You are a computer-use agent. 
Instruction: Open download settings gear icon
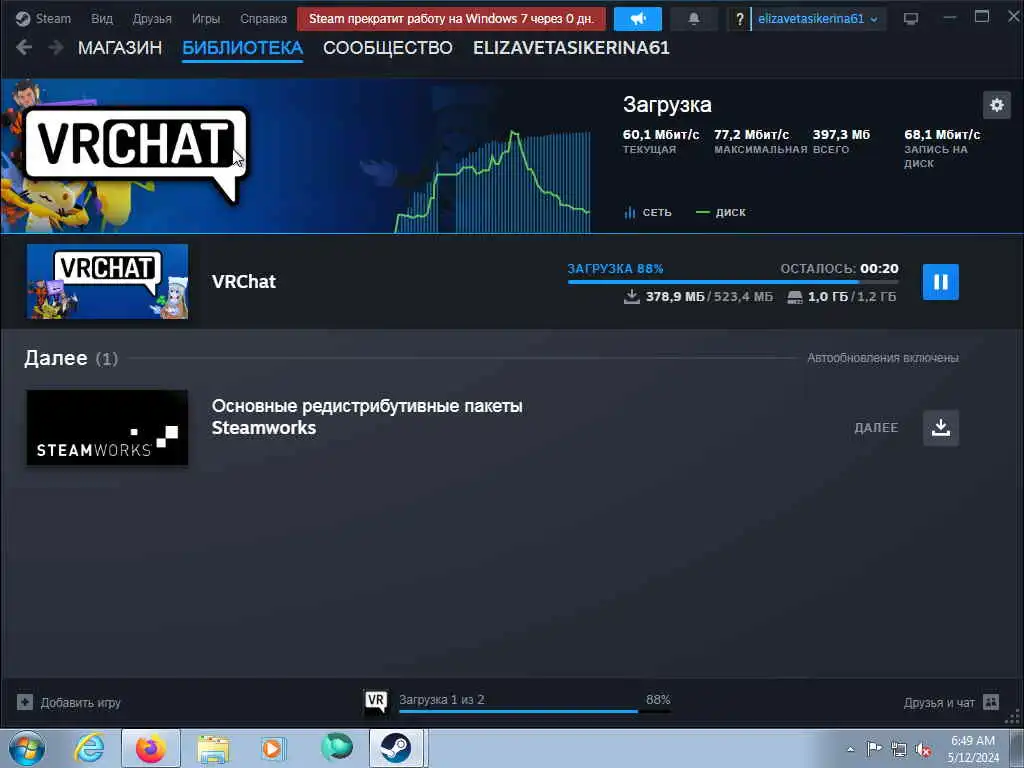[x=997, y=105]
